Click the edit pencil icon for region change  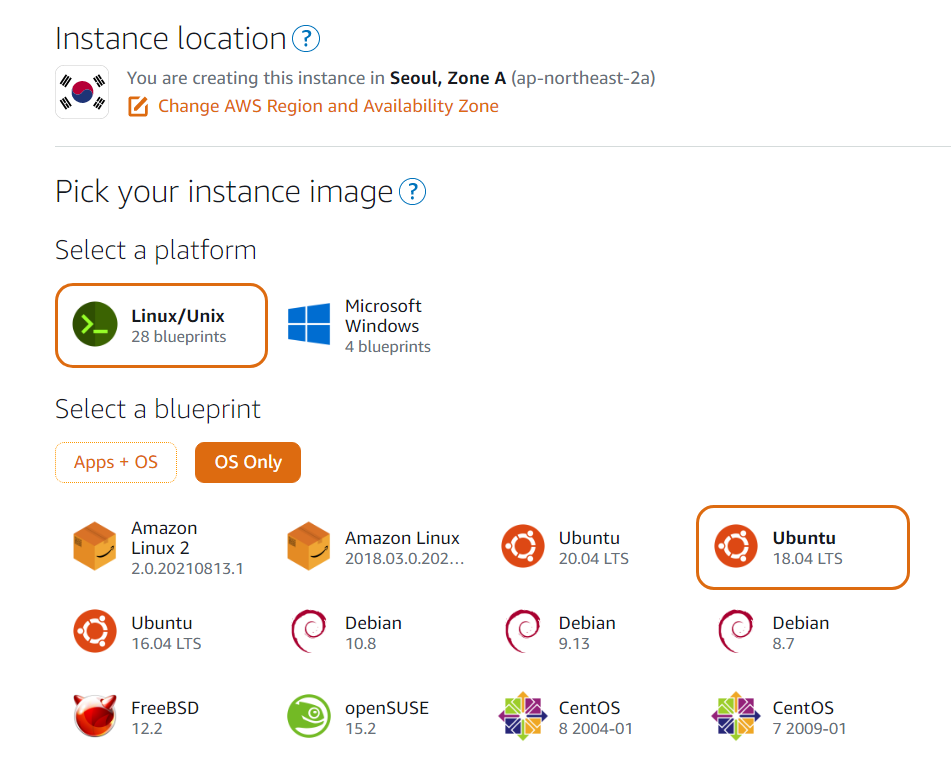pyautogui.click(x=138, y=107)
